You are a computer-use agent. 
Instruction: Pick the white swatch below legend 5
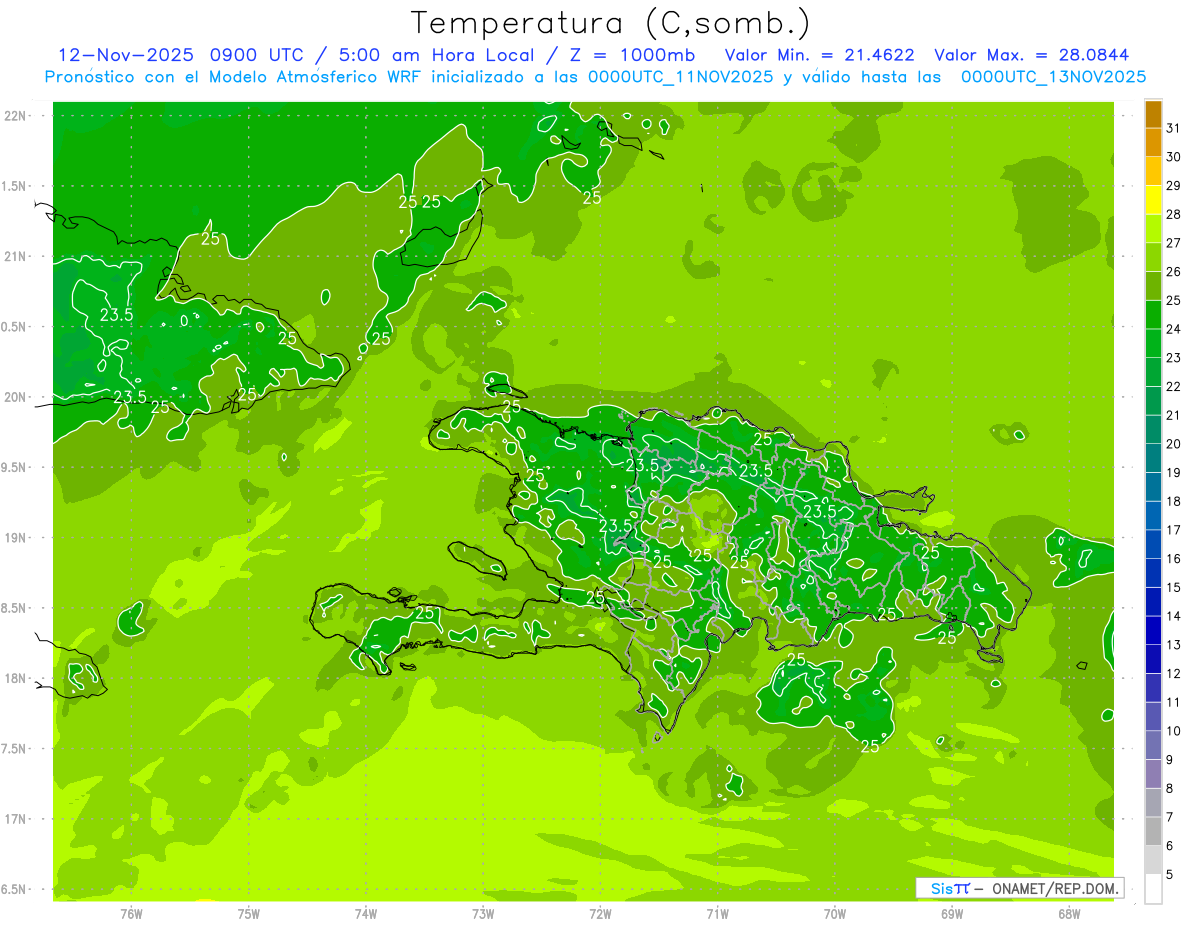click(x=1153, y=889)
